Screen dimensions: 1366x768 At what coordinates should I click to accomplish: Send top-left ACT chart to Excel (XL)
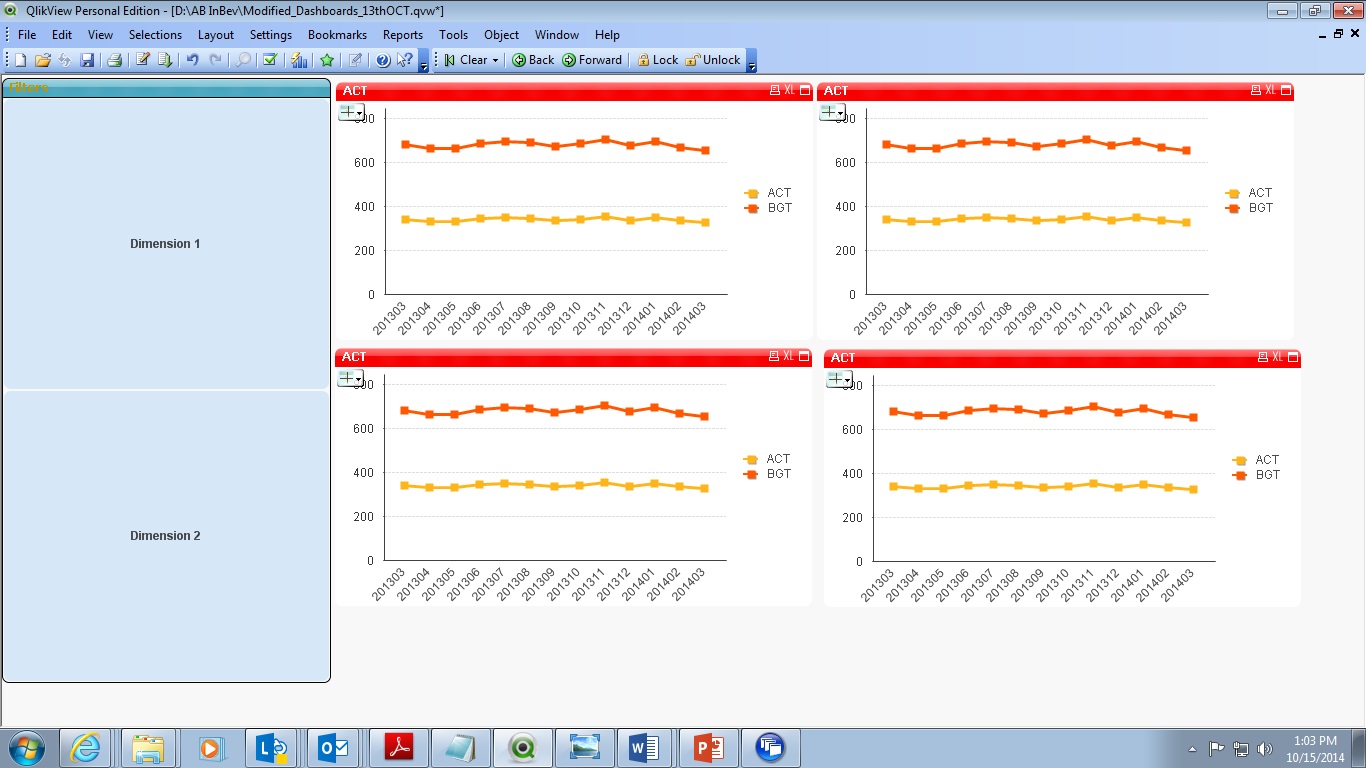pyautogui.click(x=789, y=90)
